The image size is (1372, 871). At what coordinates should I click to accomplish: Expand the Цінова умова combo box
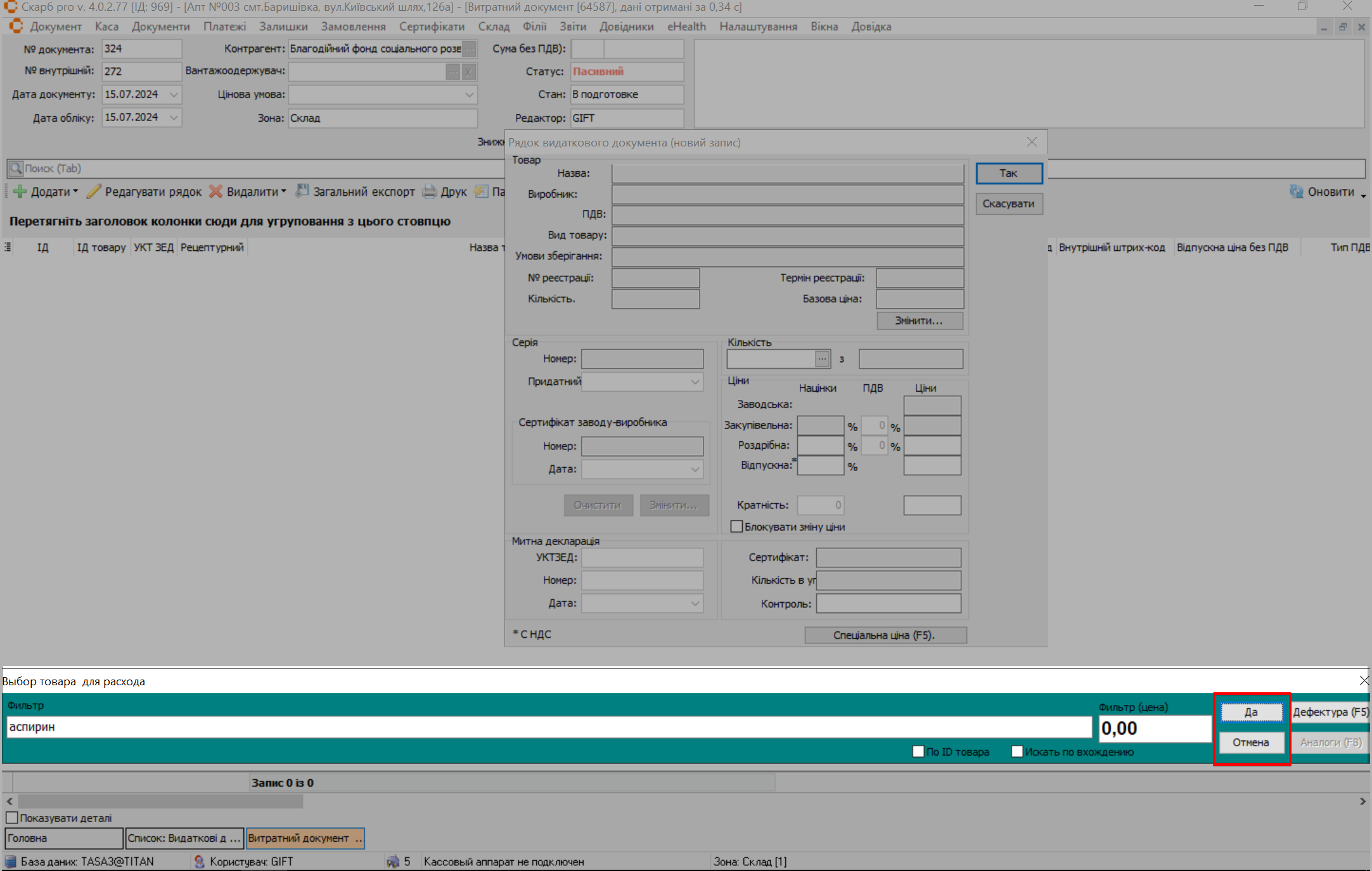pos(469,94)
